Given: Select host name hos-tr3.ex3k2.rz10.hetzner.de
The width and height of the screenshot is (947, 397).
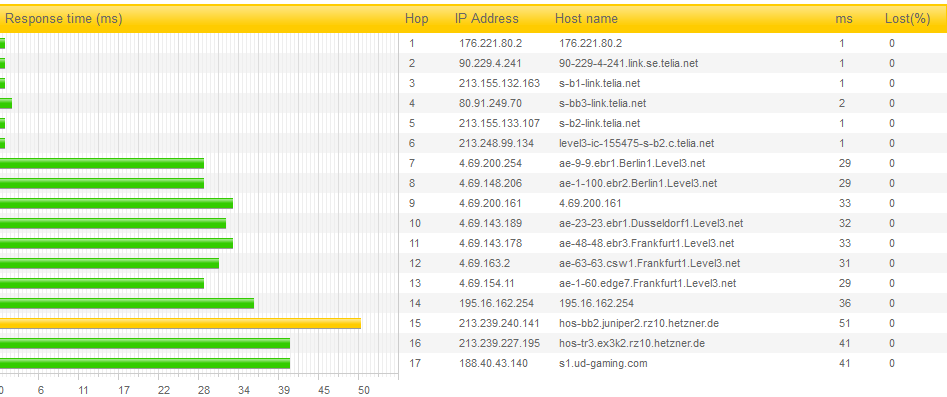Looking at the screenshot, I should click(x=632, y=343).
